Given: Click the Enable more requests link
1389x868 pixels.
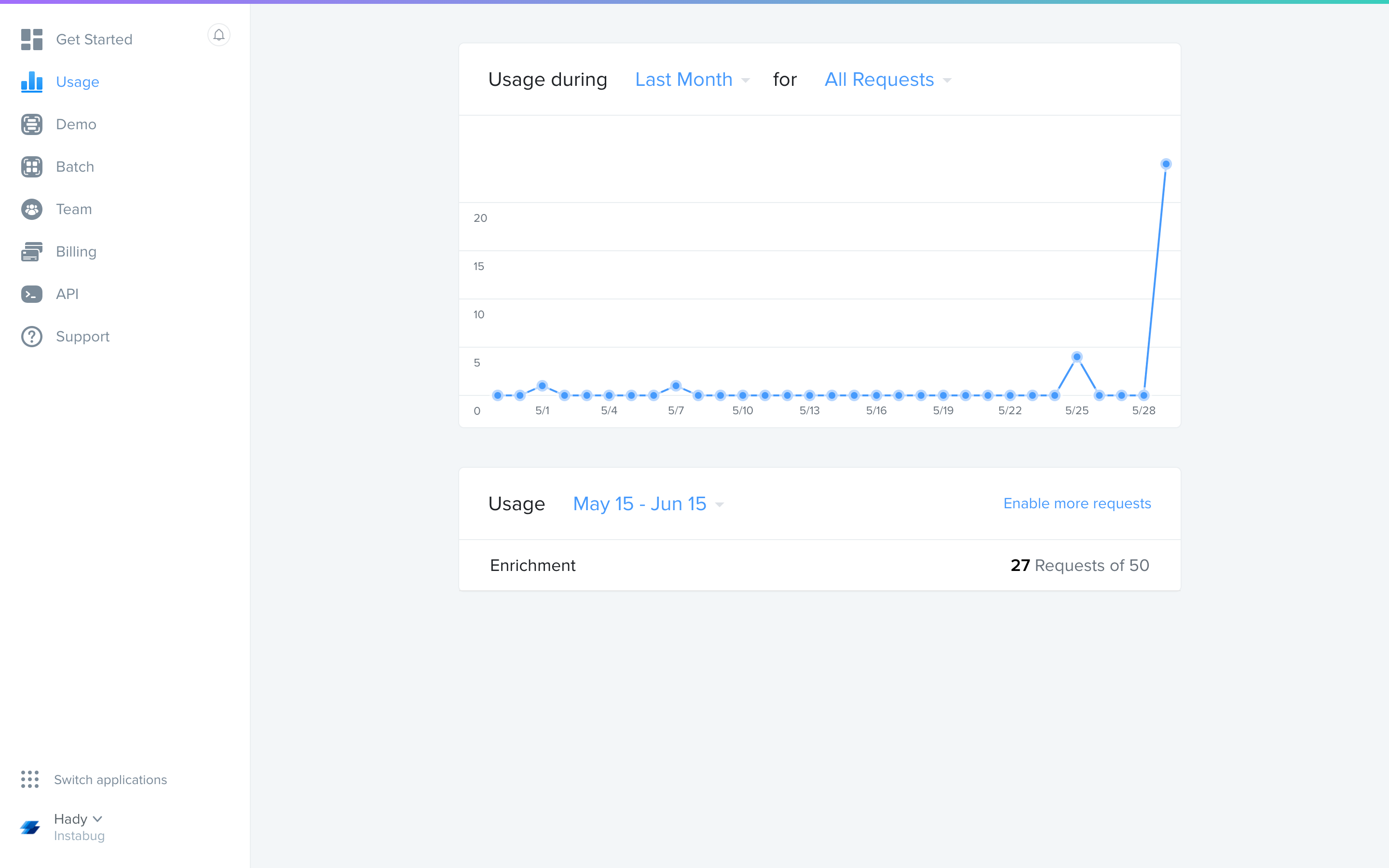Looking at the screenshot, I should click(1077, 503).
